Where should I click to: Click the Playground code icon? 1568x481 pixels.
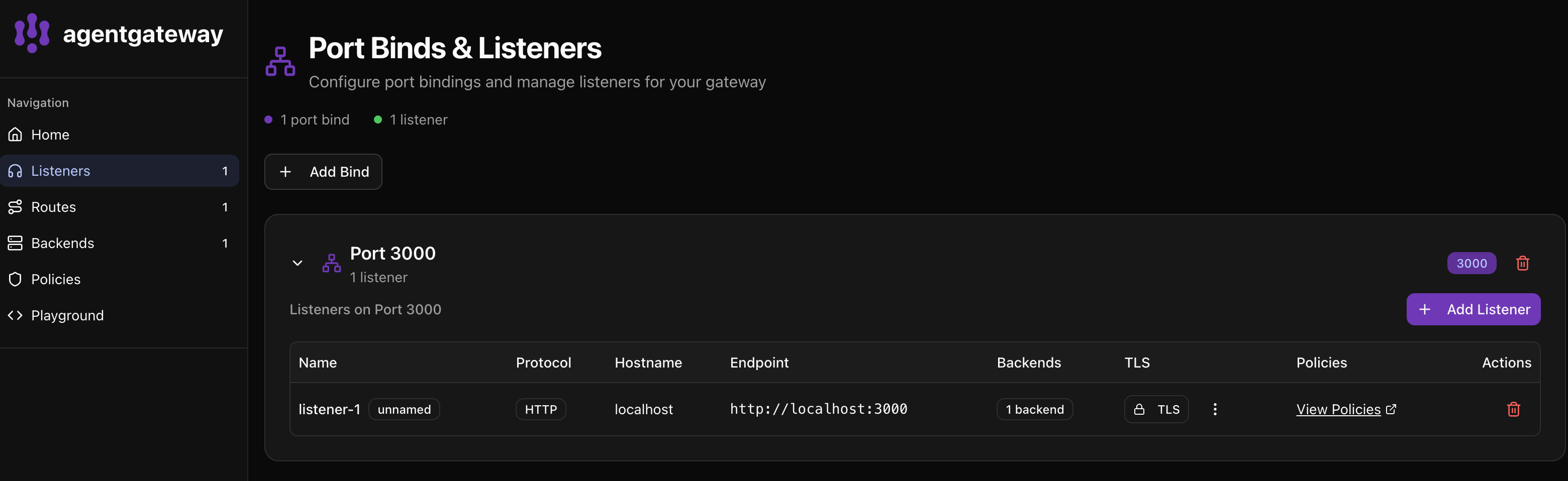[15, 315]
